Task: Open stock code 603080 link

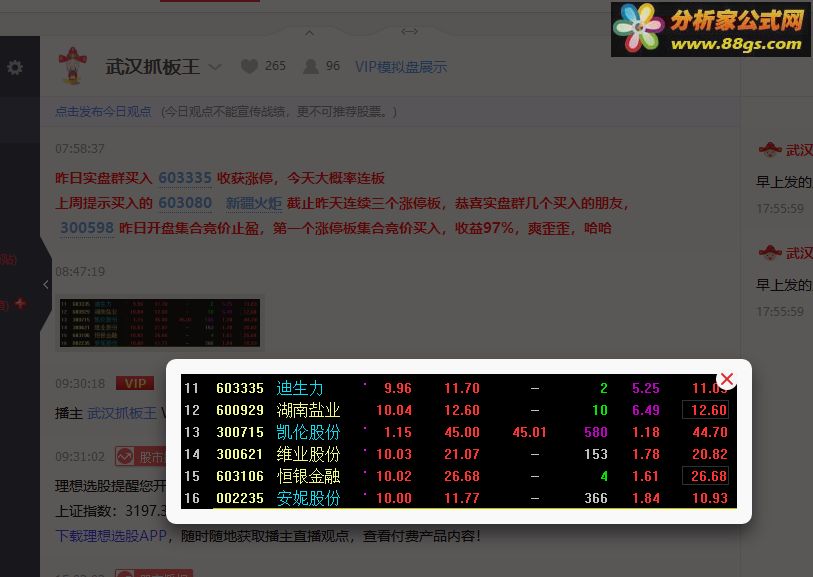Action: (x=185, y=203)
